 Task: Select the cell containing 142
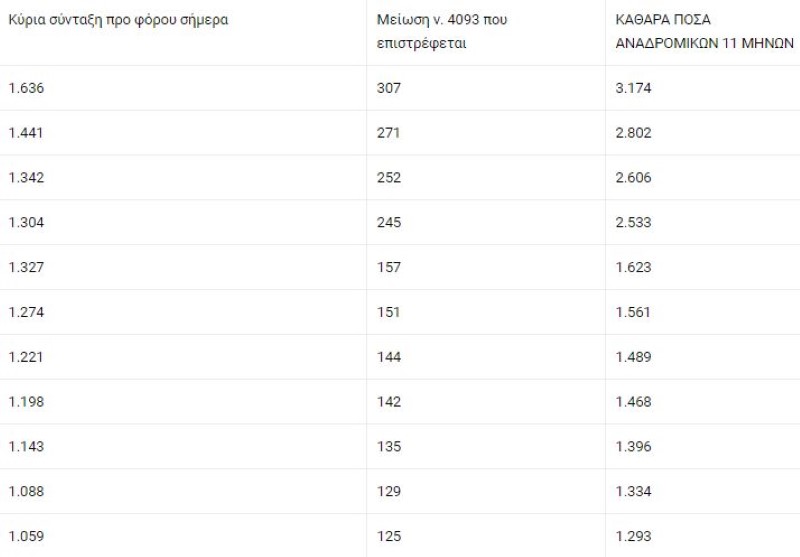(x=390, y=402)
